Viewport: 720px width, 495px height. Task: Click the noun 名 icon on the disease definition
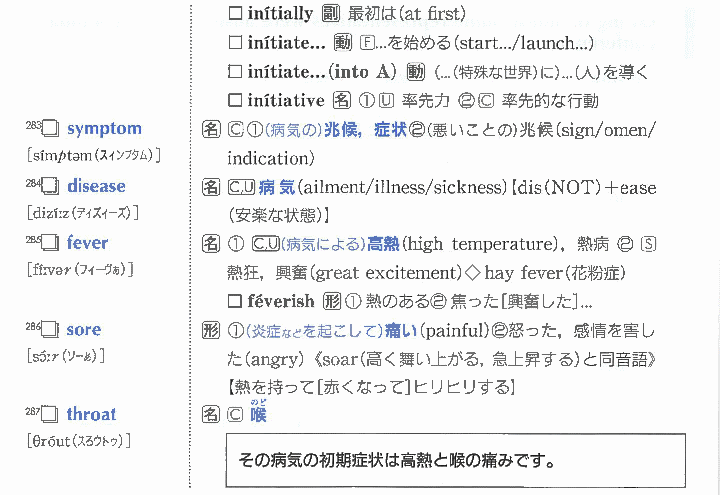coord(211,187)
